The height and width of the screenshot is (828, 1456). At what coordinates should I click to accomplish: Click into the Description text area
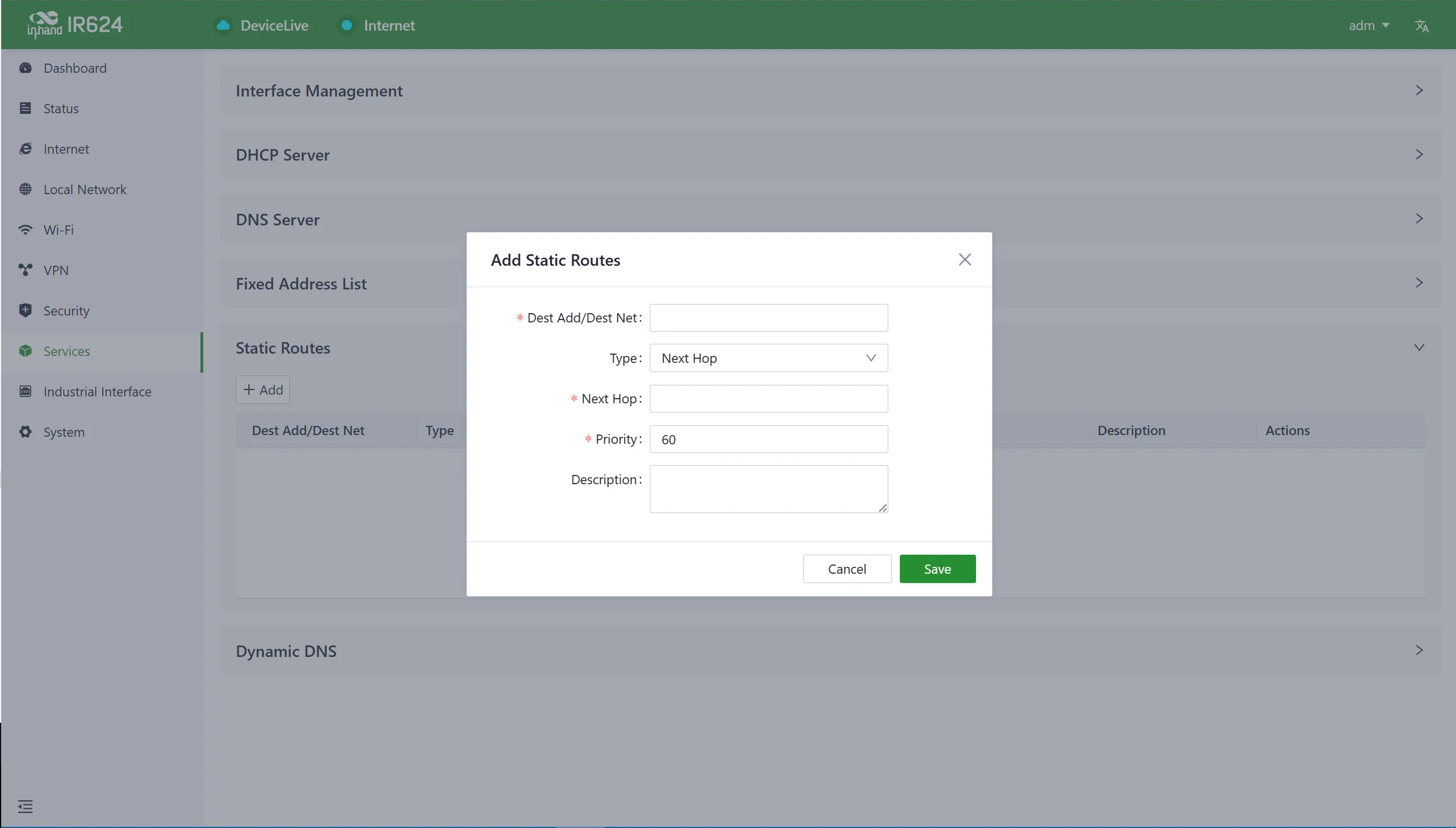pyautogui.click(x=768, y=489)
